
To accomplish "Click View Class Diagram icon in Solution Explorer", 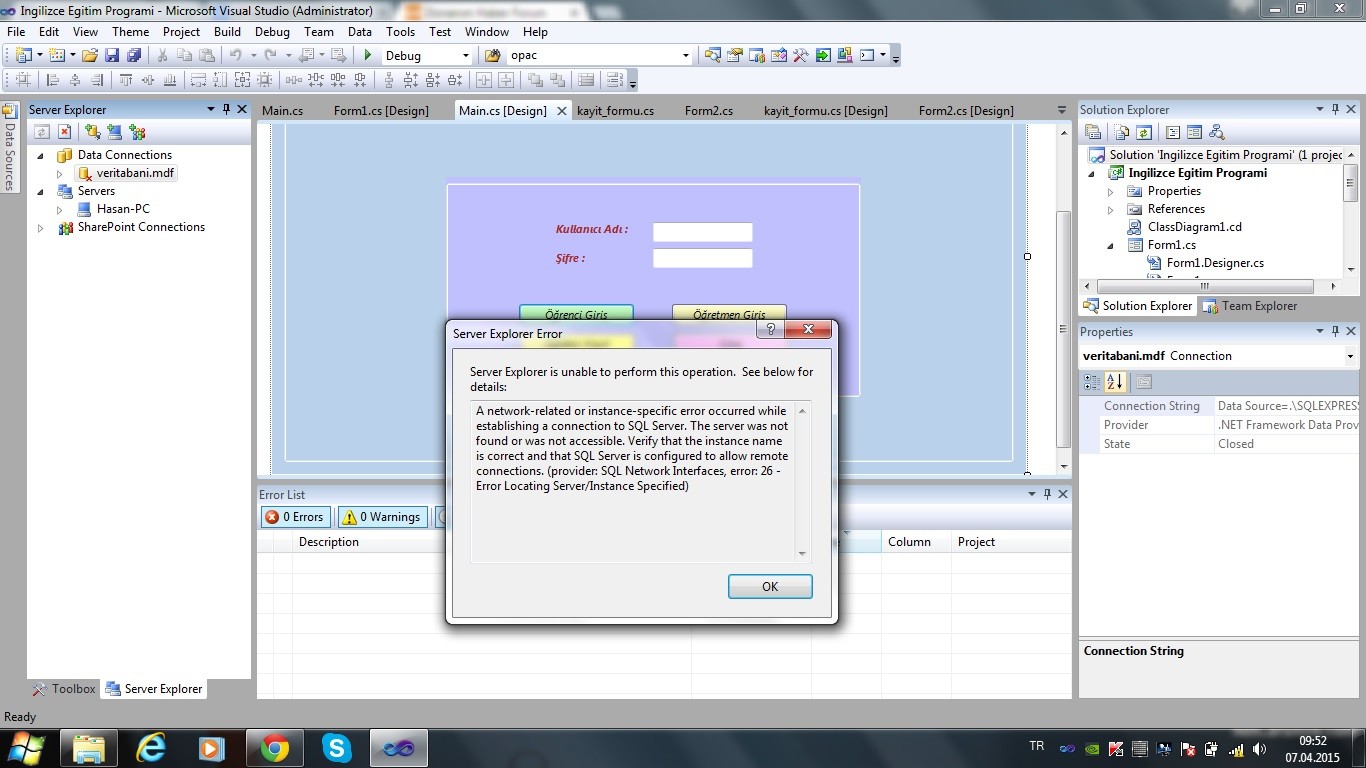I will pos(1217,132).
